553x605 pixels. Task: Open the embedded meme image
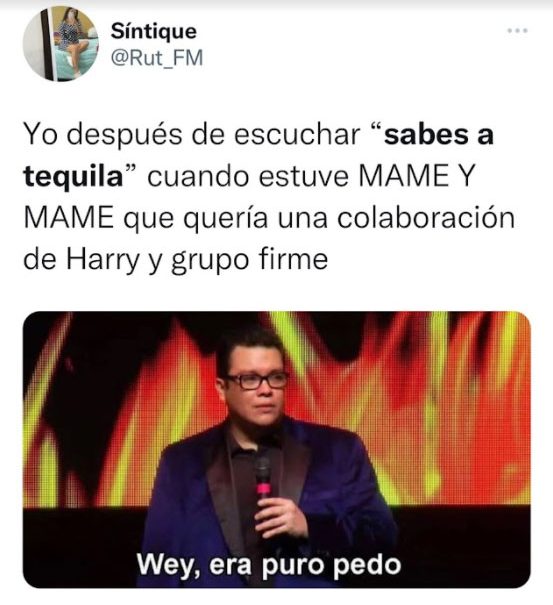click(277, 450)
